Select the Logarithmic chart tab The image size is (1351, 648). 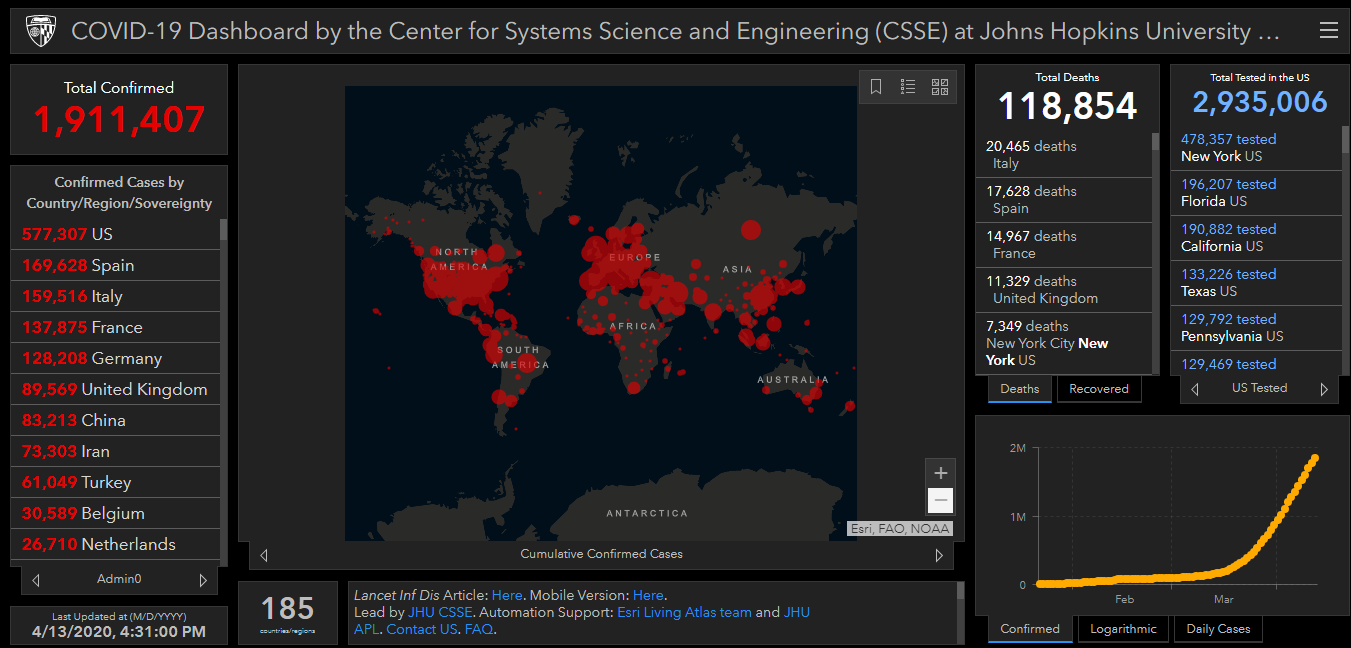(1124, 629)
